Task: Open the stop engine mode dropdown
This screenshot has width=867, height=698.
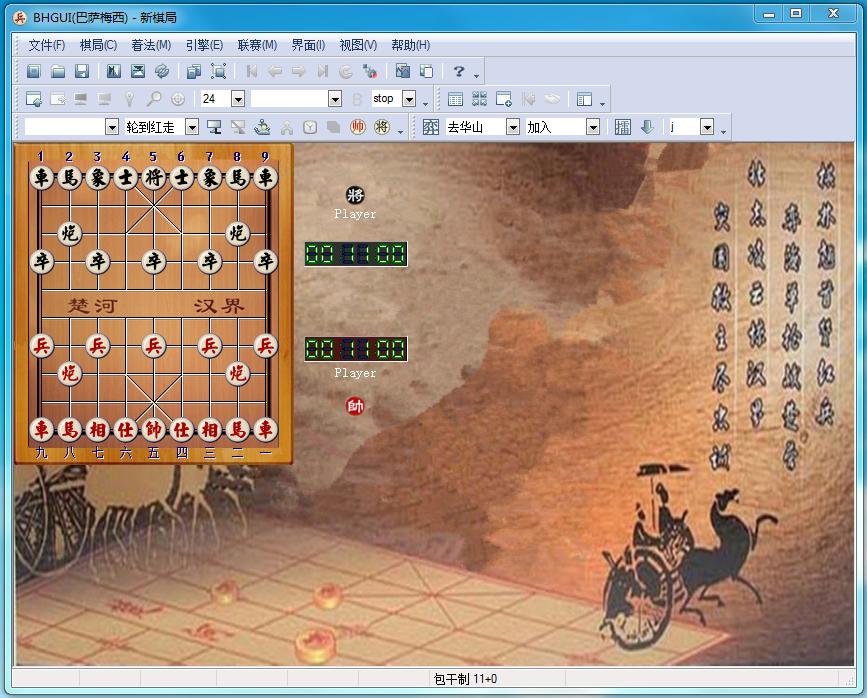Action: pos(411,97)
